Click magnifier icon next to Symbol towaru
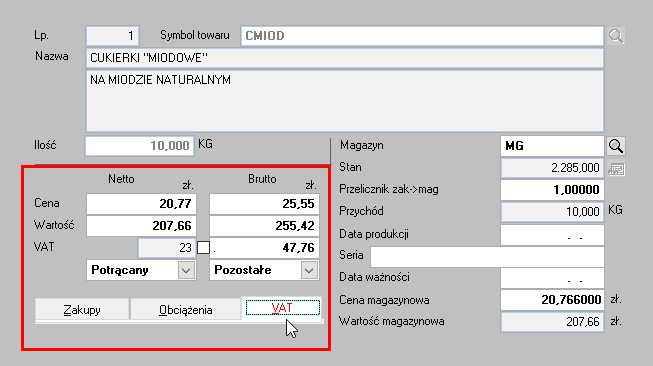Screen dimensions: 653x366 [616, 36]
